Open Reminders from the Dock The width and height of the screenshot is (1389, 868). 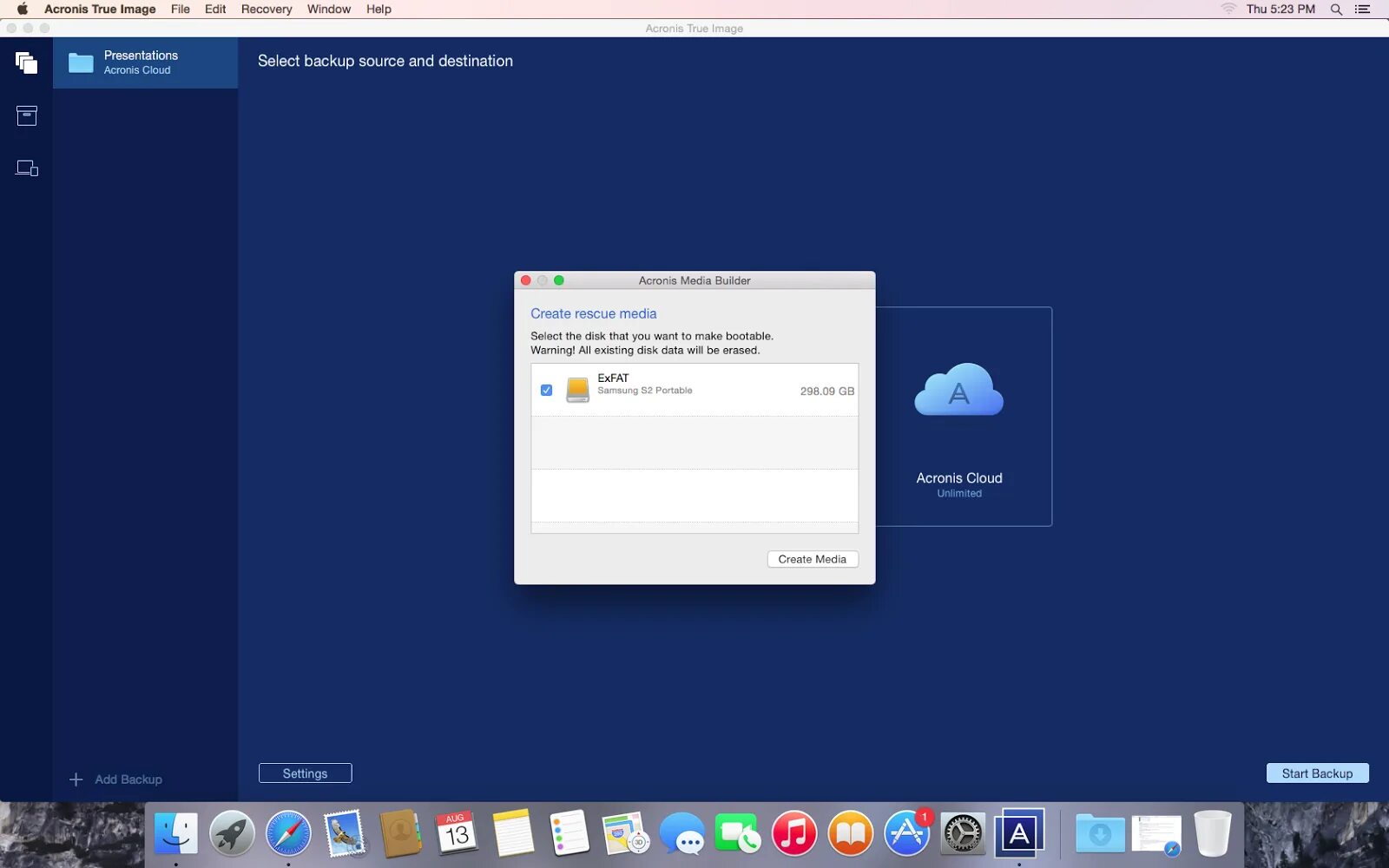coord(569,834)
